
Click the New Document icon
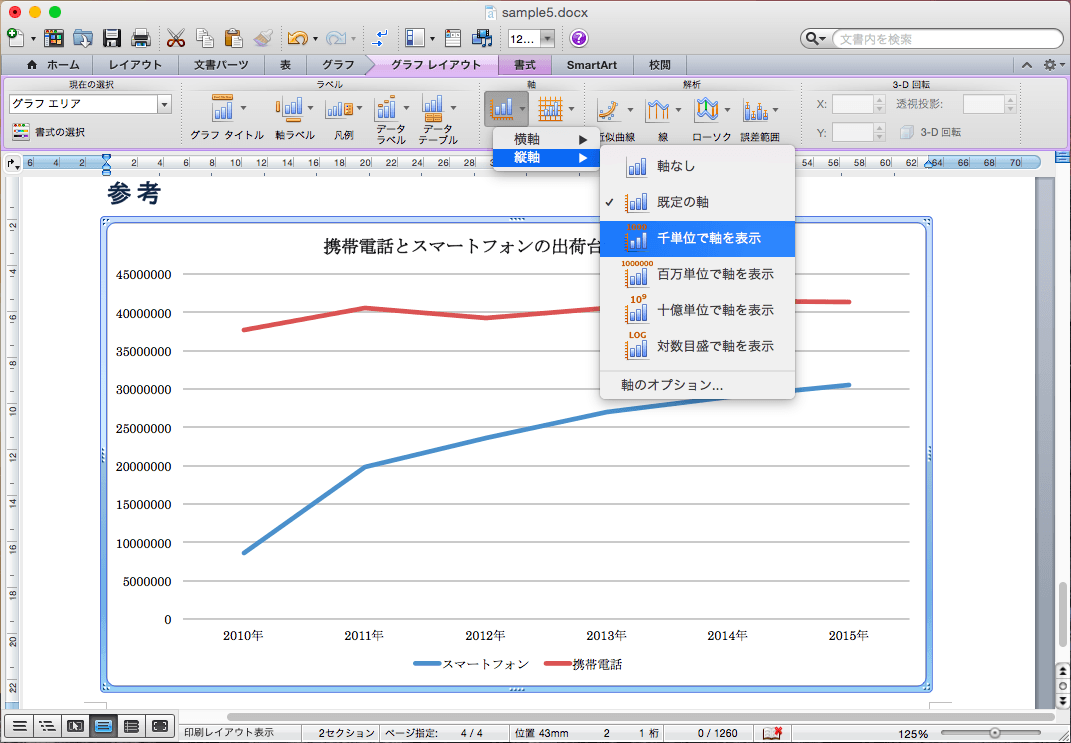pos(16,38)
